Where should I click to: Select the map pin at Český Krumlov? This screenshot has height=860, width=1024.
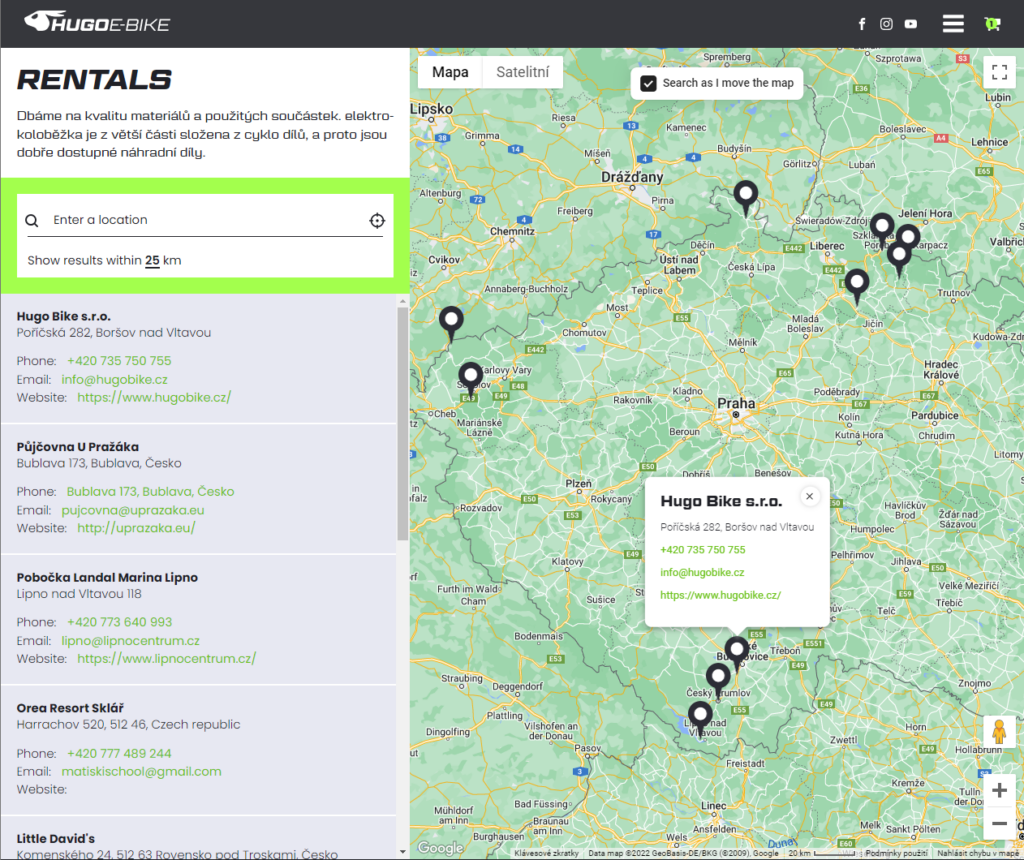[x=718, y=679]
